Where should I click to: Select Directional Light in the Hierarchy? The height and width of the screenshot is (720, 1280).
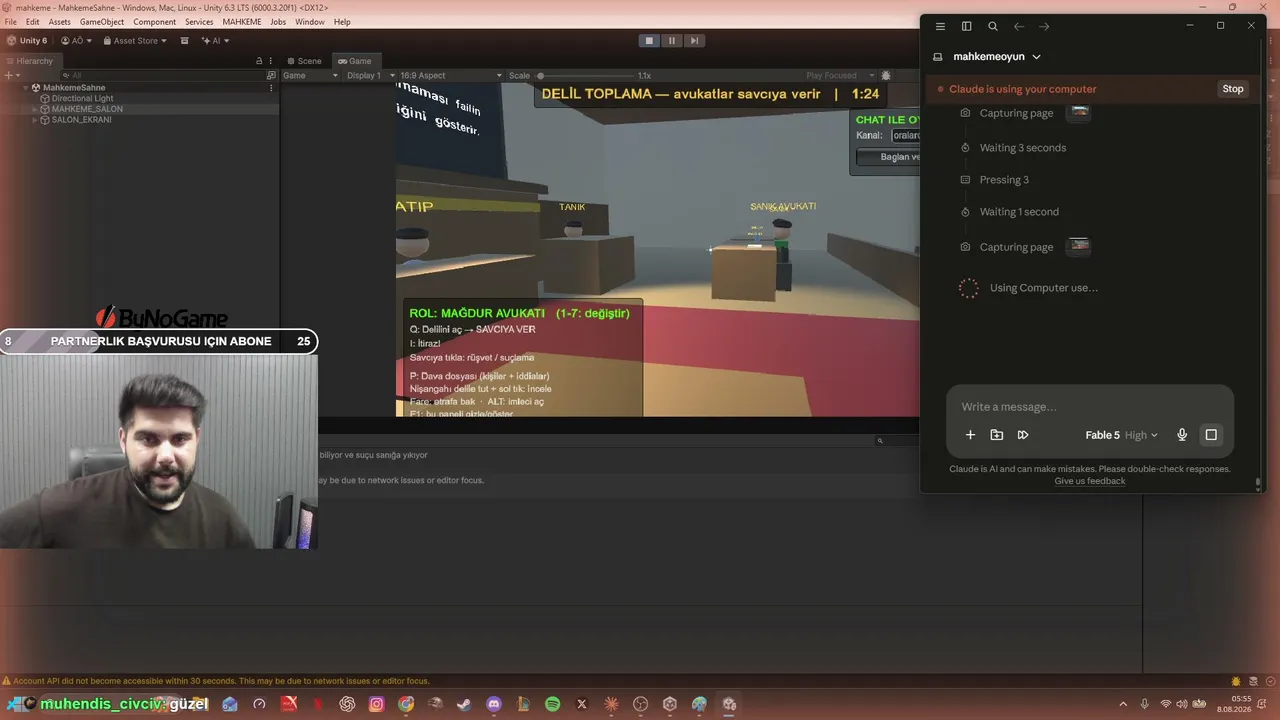pos(82,99)
